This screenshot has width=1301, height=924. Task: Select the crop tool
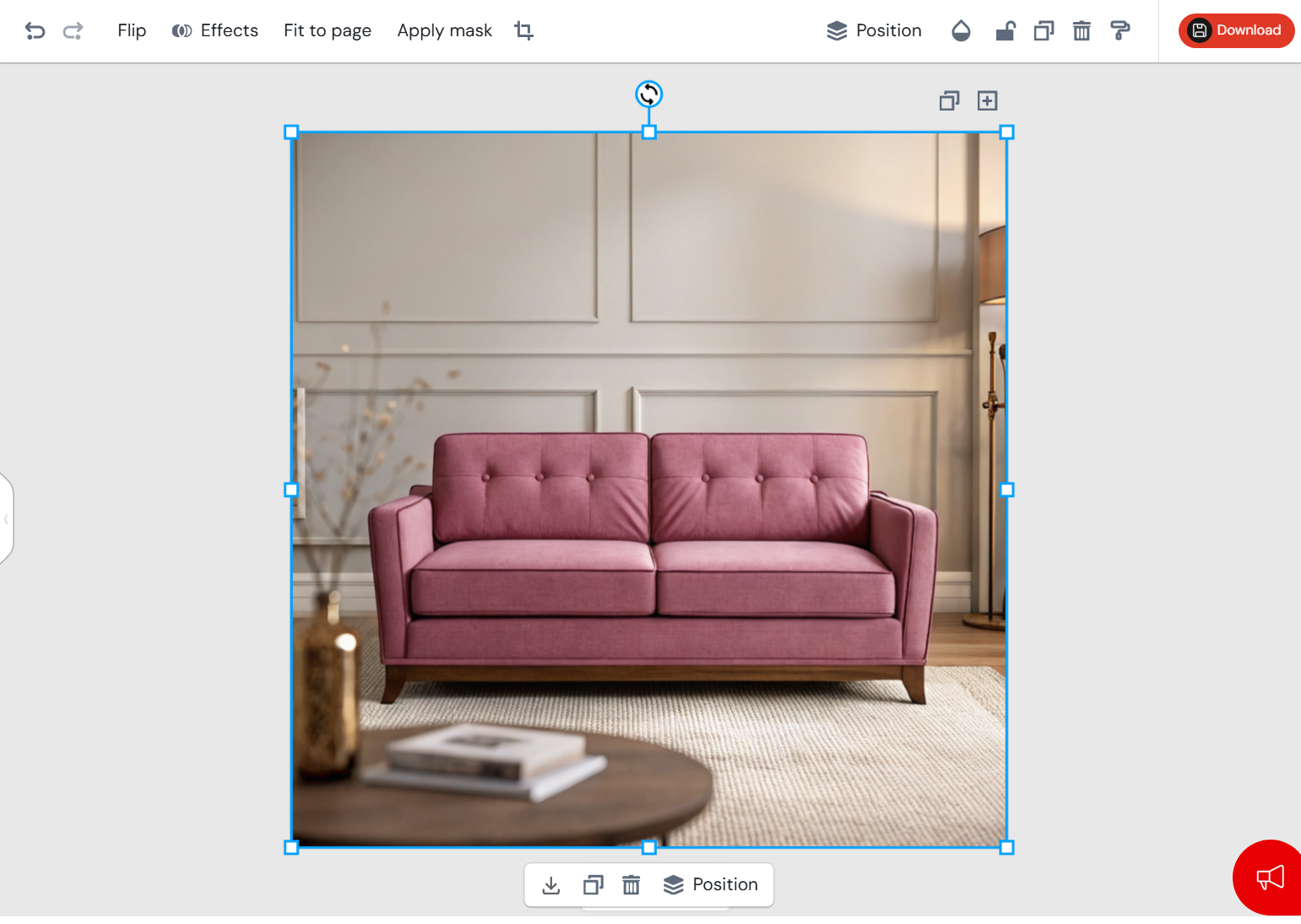pyautogui.click(x=523, y=30)
